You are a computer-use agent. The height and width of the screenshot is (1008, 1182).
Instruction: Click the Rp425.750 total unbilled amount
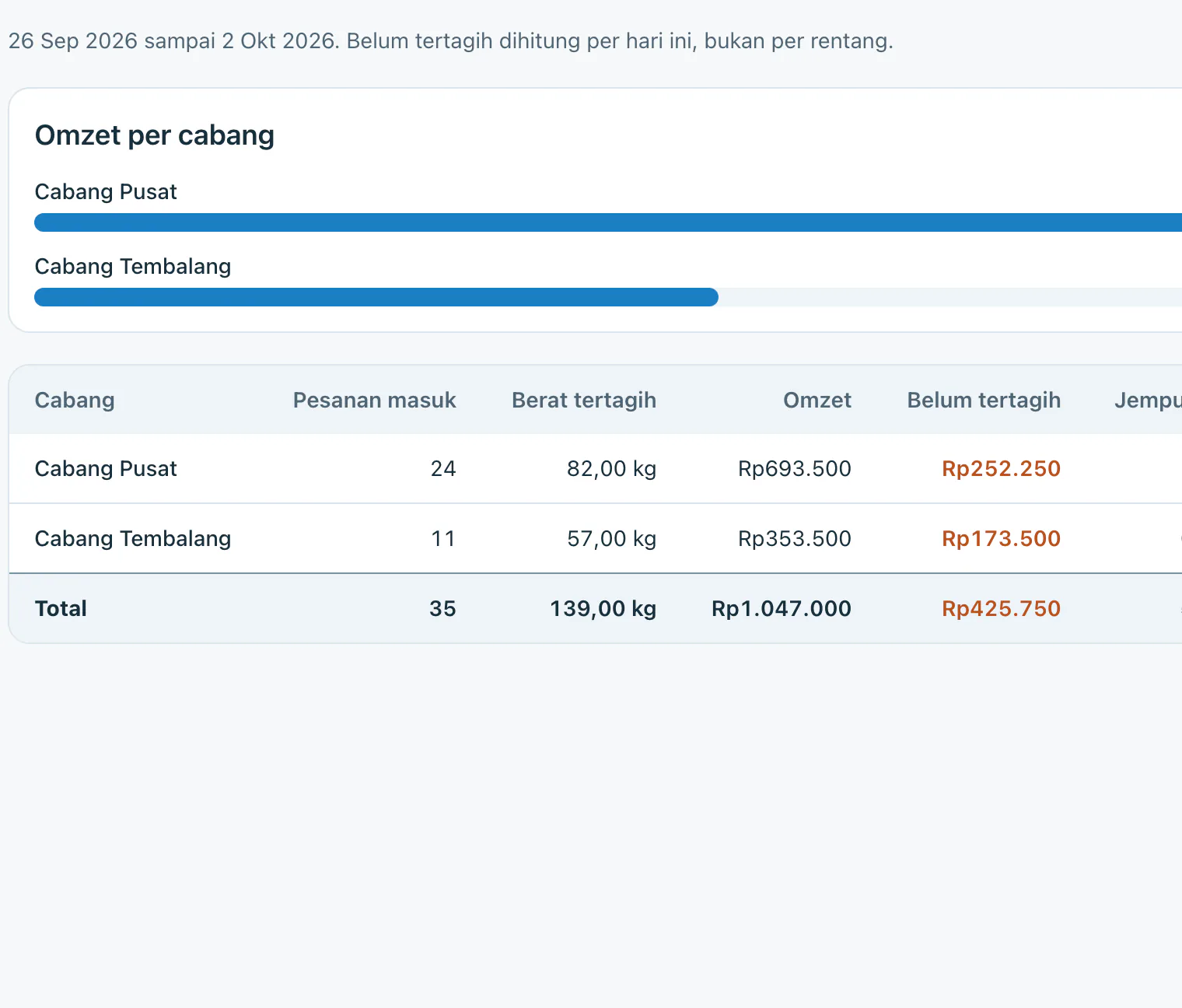point(1001,608)
